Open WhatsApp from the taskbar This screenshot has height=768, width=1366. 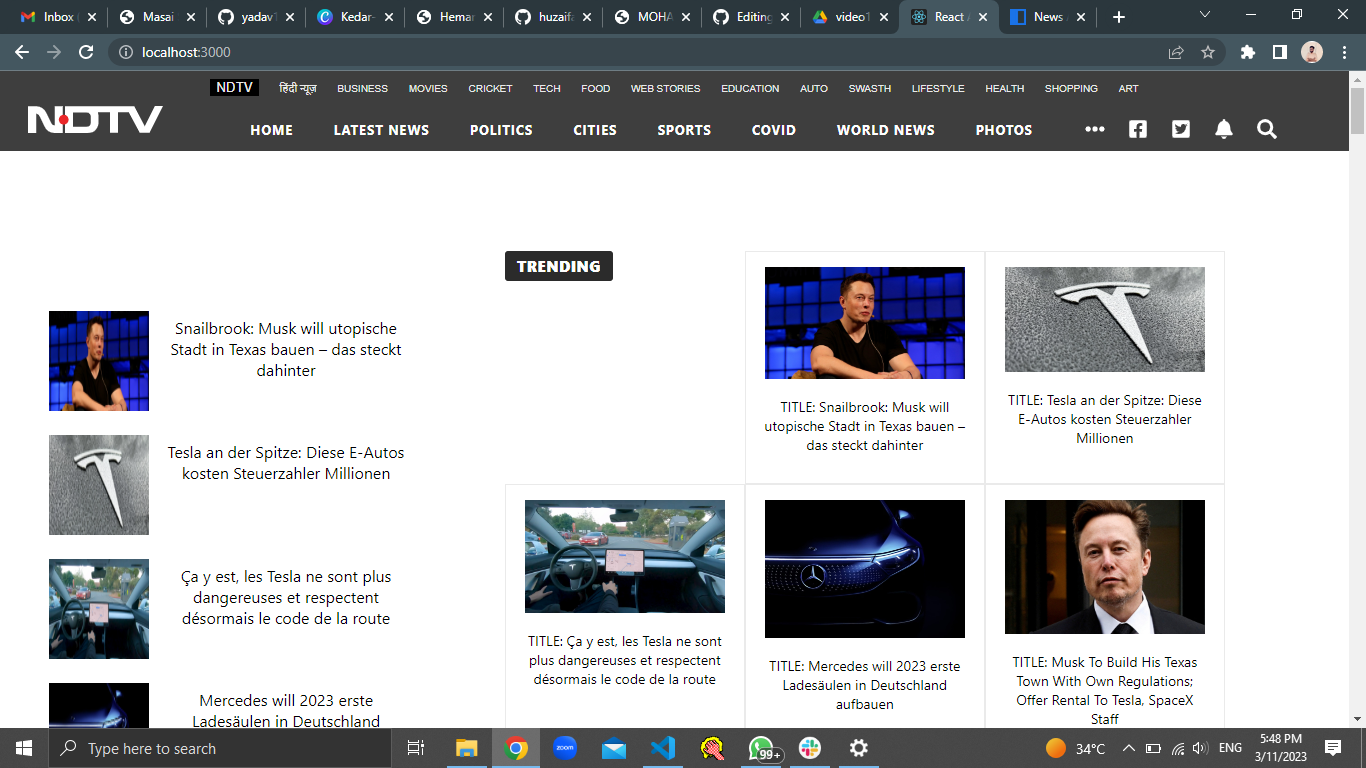(763, 748)
